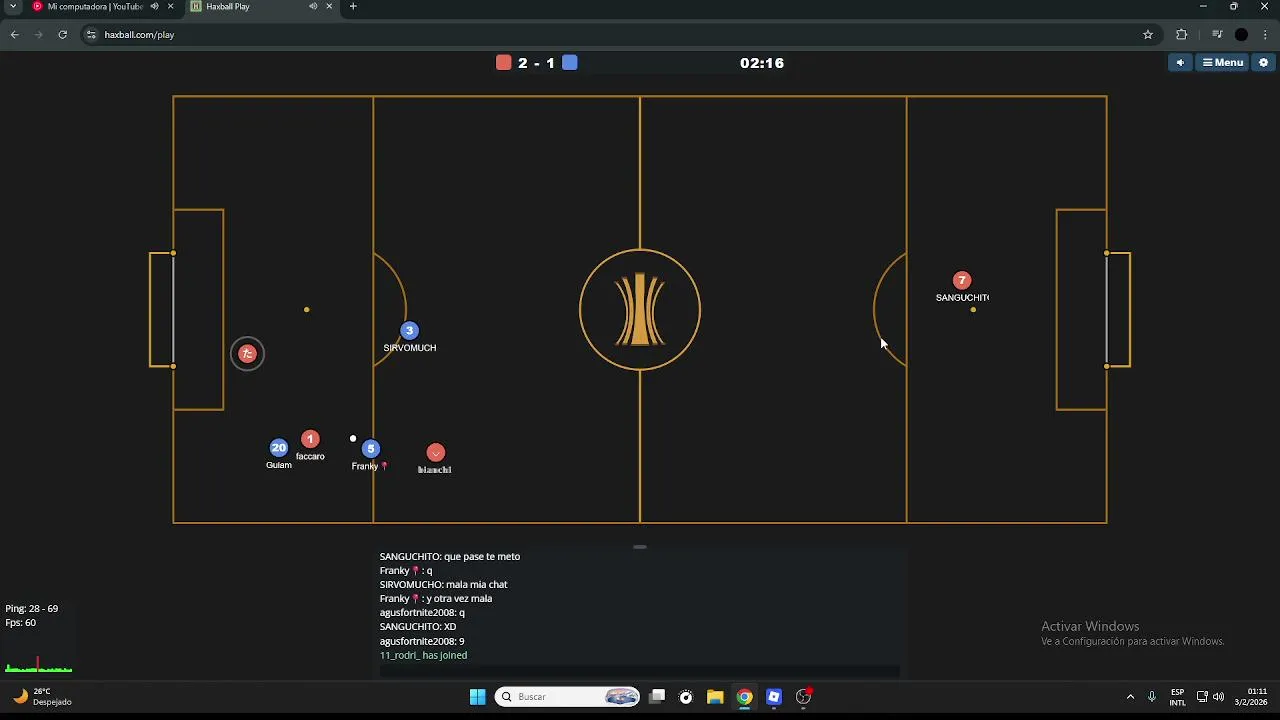Click the microphone icon in system tray
Viewport: 1280px width, 720px height.
point(1152,697)
